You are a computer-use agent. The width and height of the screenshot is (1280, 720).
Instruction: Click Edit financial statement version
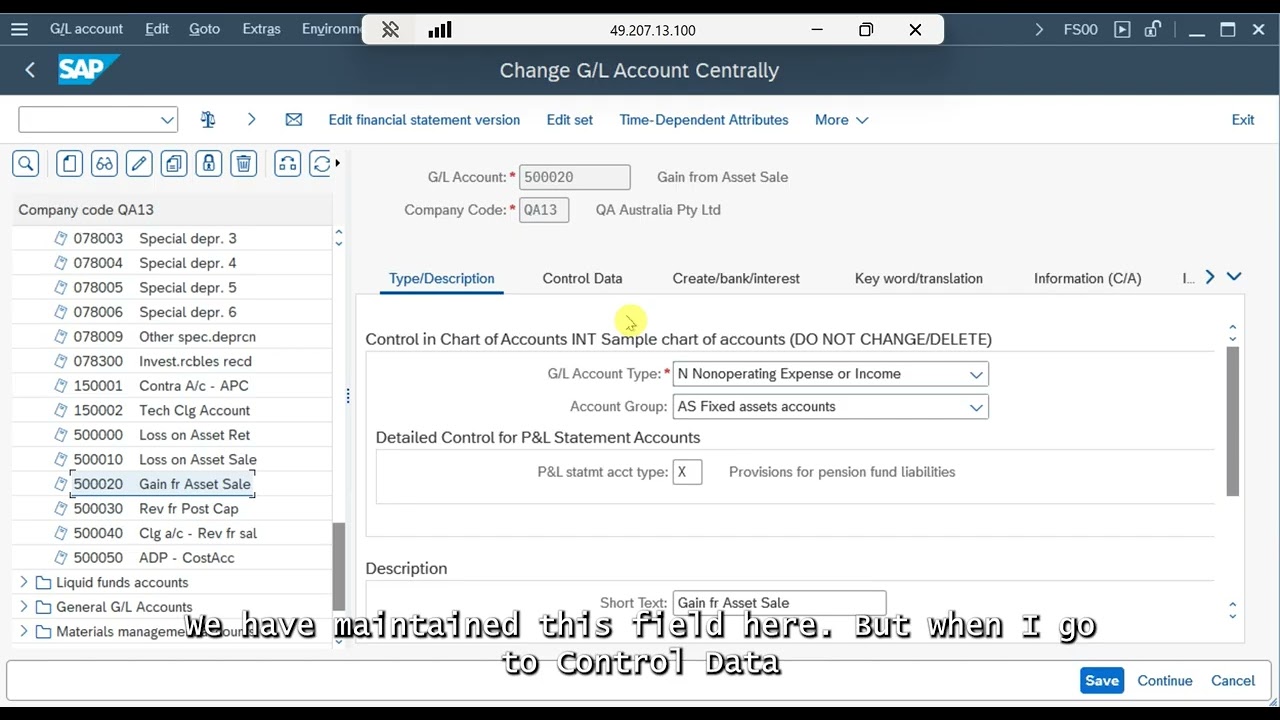pyautogui.click(x=424, y=120)
